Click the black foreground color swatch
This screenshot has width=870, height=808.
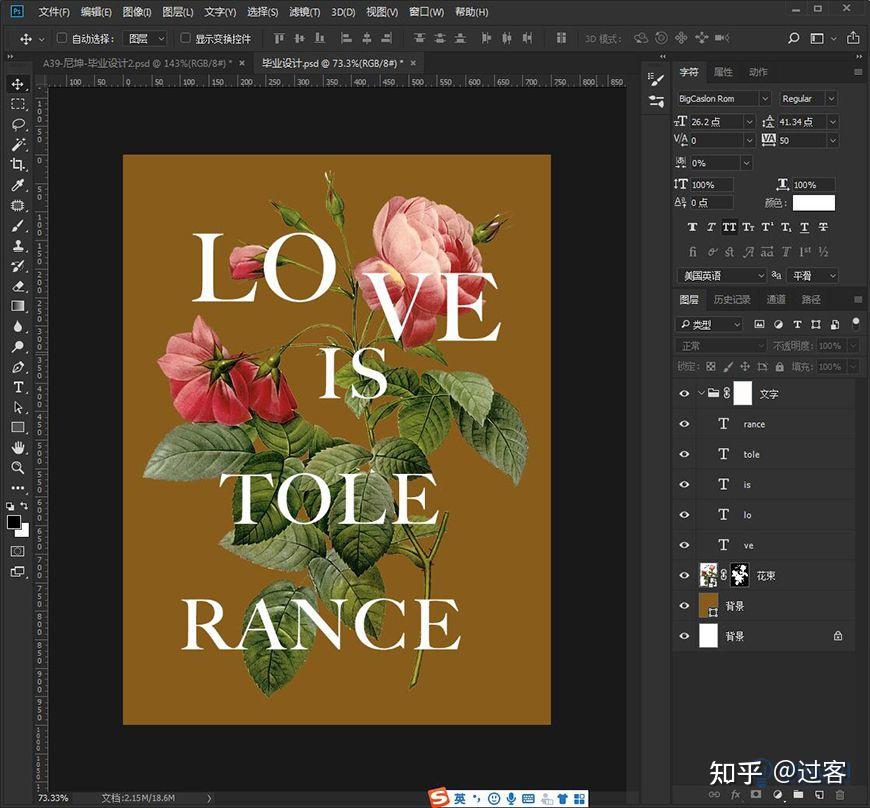14,522
